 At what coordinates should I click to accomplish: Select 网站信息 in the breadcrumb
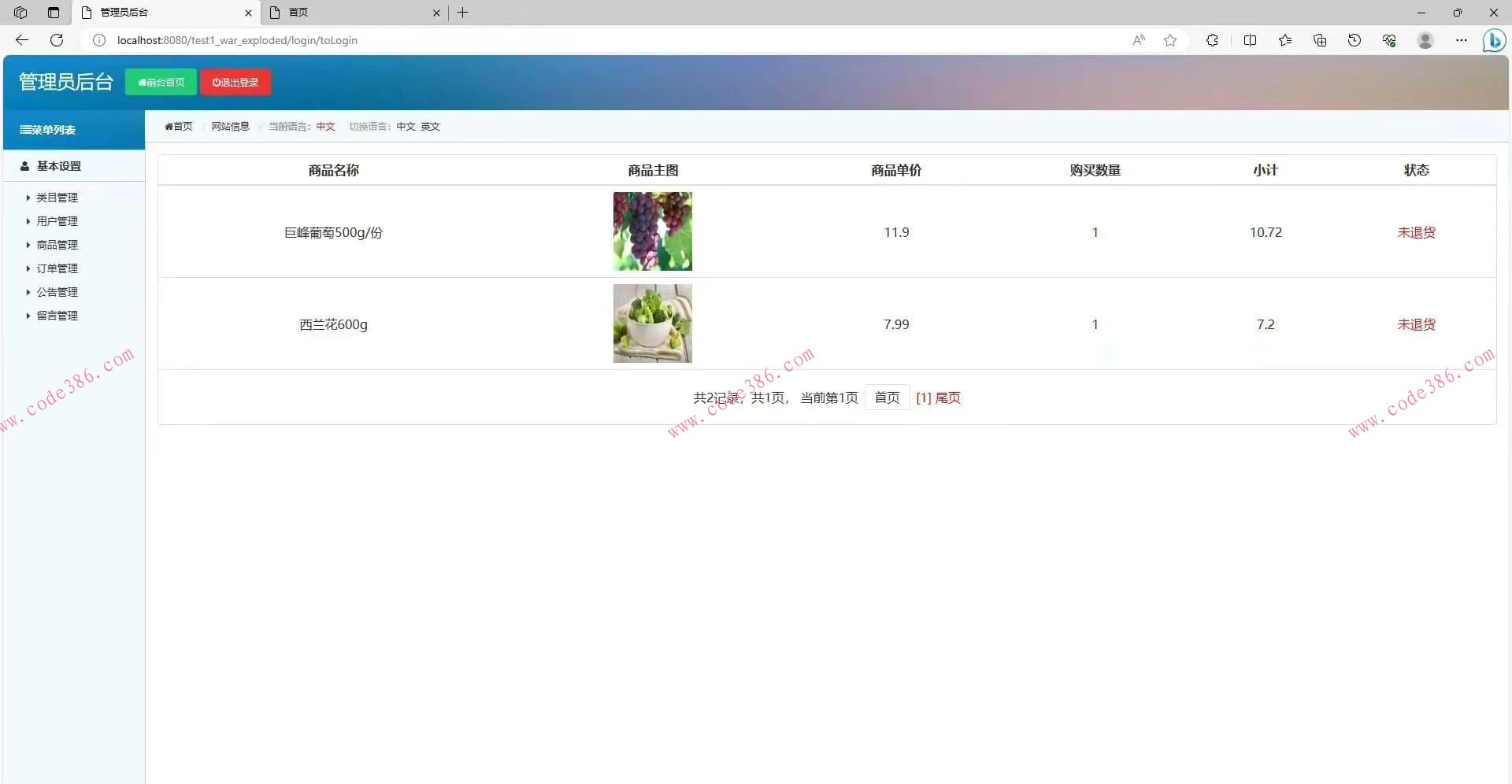coord(229,126)
